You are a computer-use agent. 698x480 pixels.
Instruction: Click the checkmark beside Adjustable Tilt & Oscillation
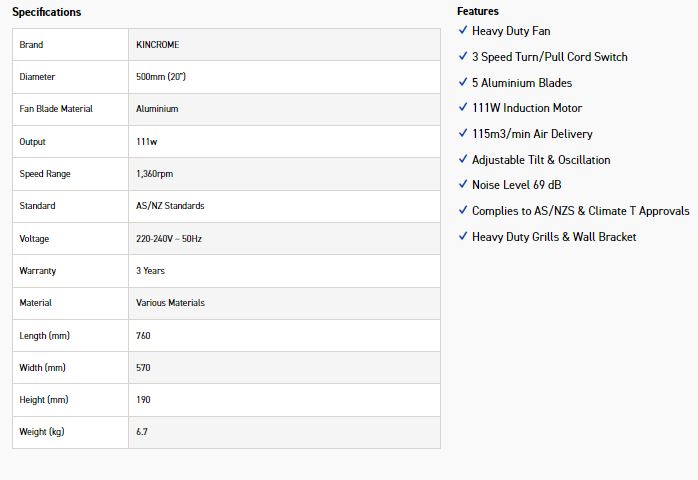coord(463,160)
